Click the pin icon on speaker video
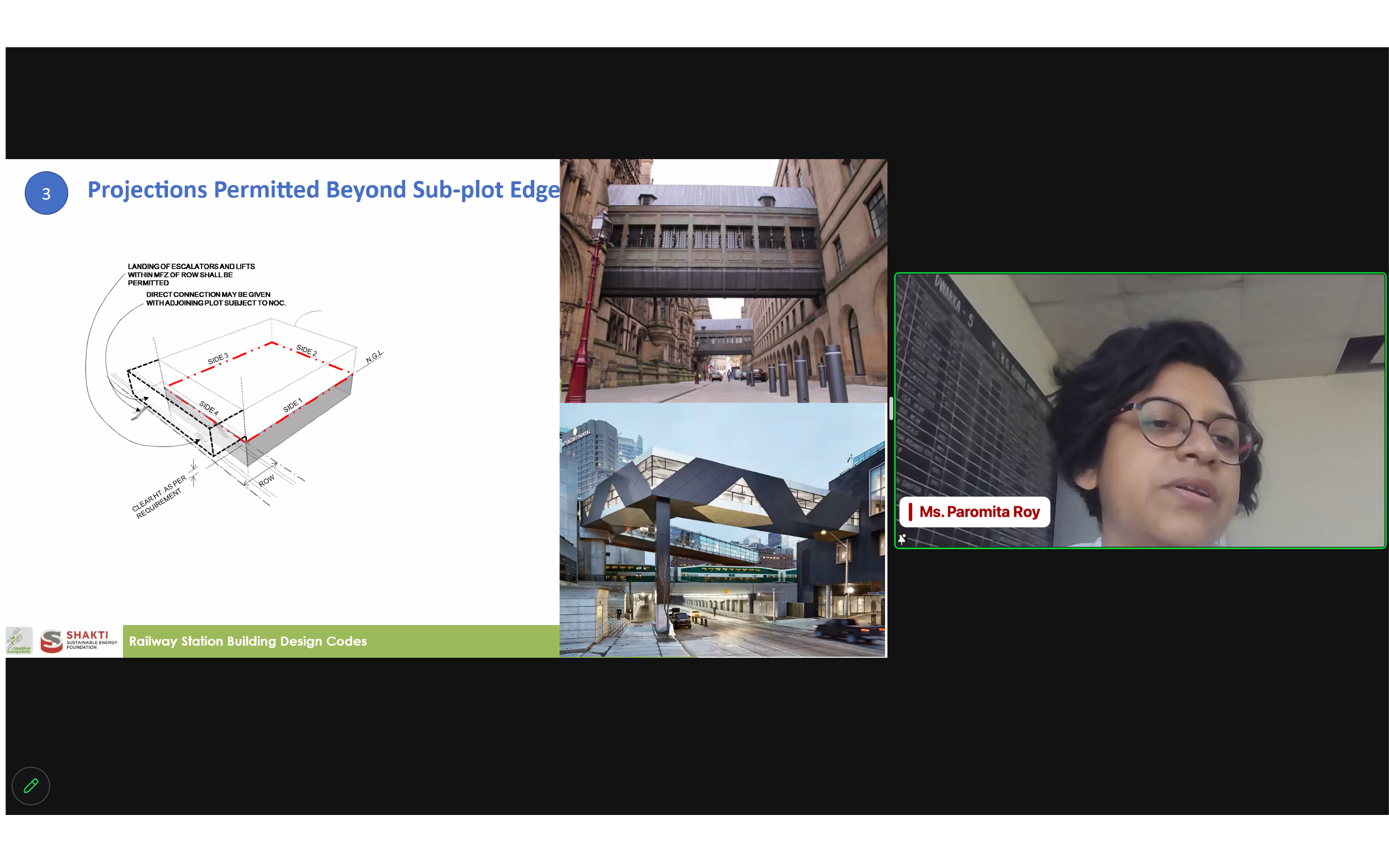The height and width of the screenshot is (868, 1389). [902, 539]
